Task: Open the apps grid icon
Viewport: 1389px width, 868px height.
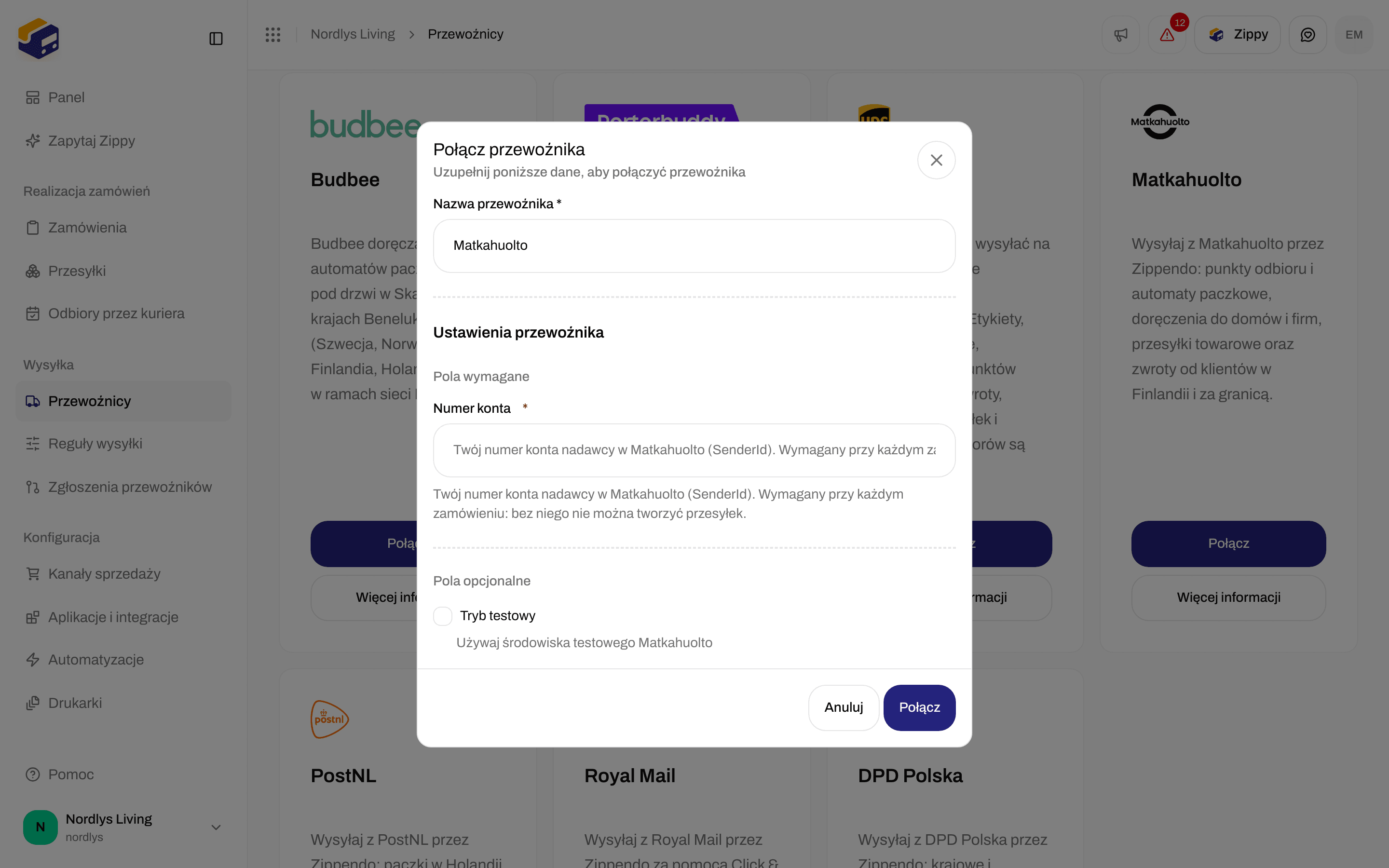Action: point(272,34)
